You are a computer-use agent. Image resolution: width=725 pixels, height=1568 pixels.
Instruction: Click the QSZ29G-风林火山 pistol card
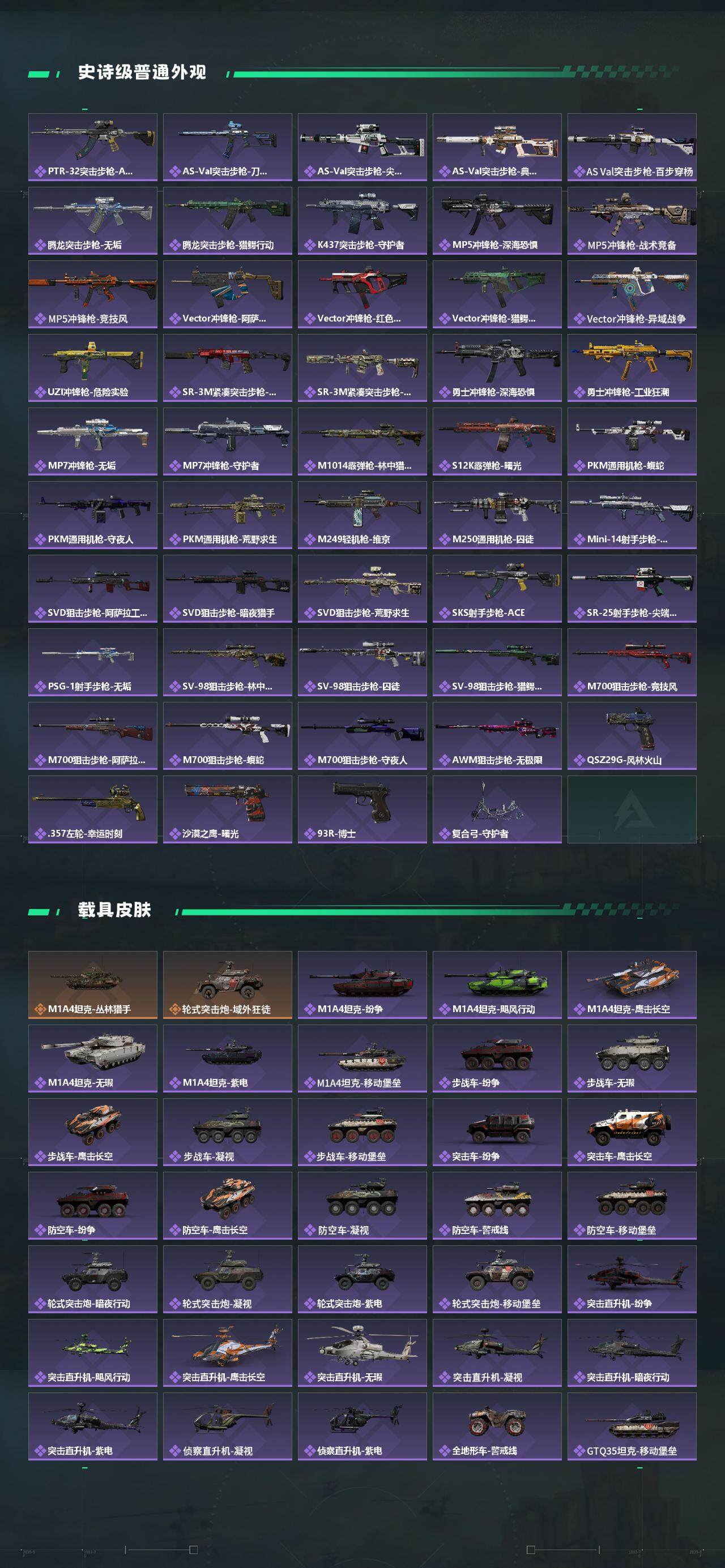pyautogui.click(x=632, y=736)
